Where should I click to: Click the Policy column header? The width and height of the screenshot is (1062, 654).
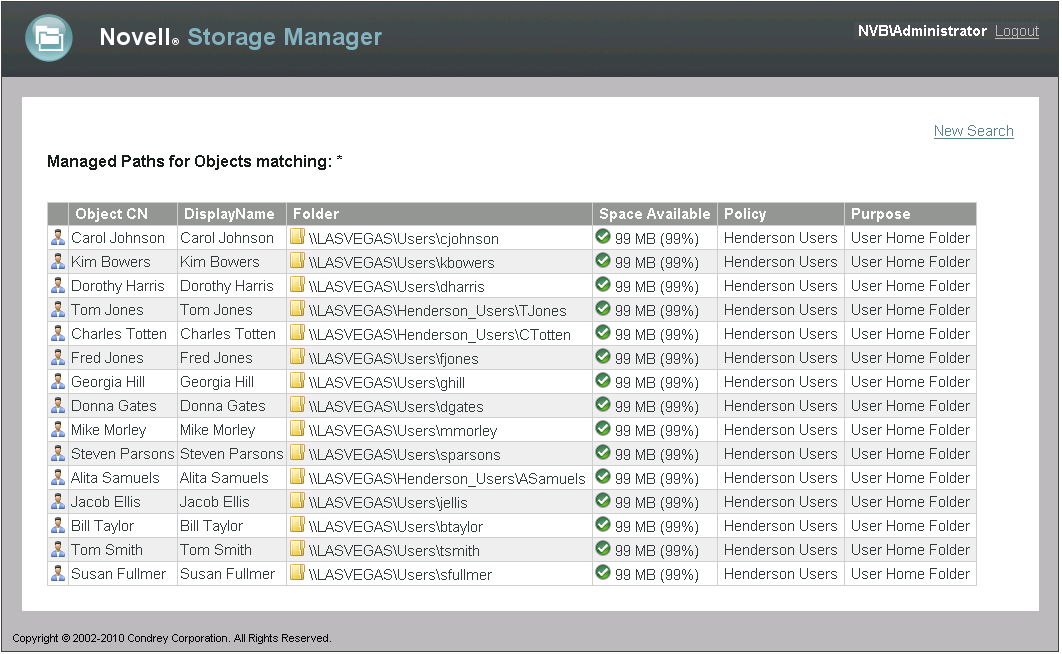pos(745,214)
